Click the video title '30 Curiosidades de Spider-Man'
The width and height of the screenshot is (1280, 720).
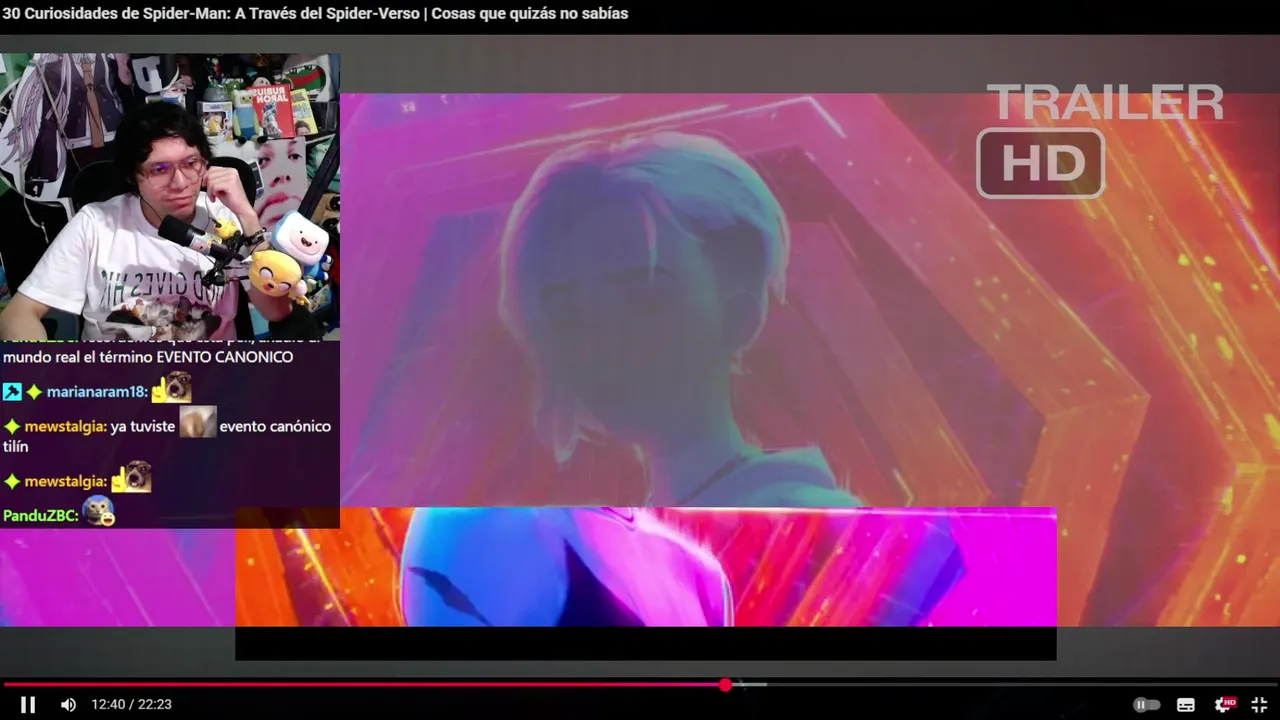click(315, 14)
